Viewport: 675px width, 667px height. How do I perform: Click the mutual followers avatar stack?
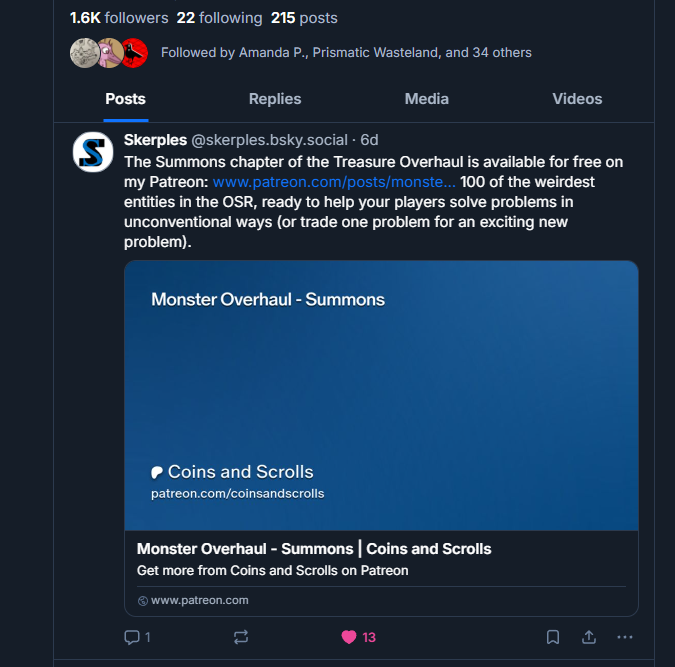click(x=109, y=52)
